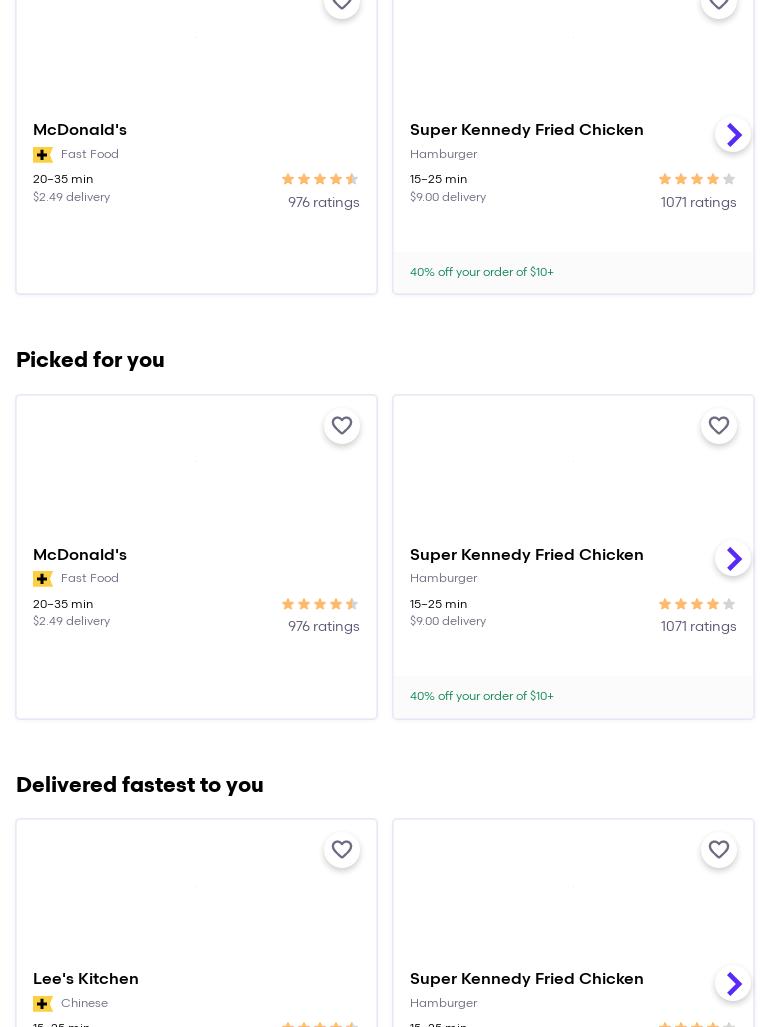Open McDonald's name link in Picked for you

[80, 555]
